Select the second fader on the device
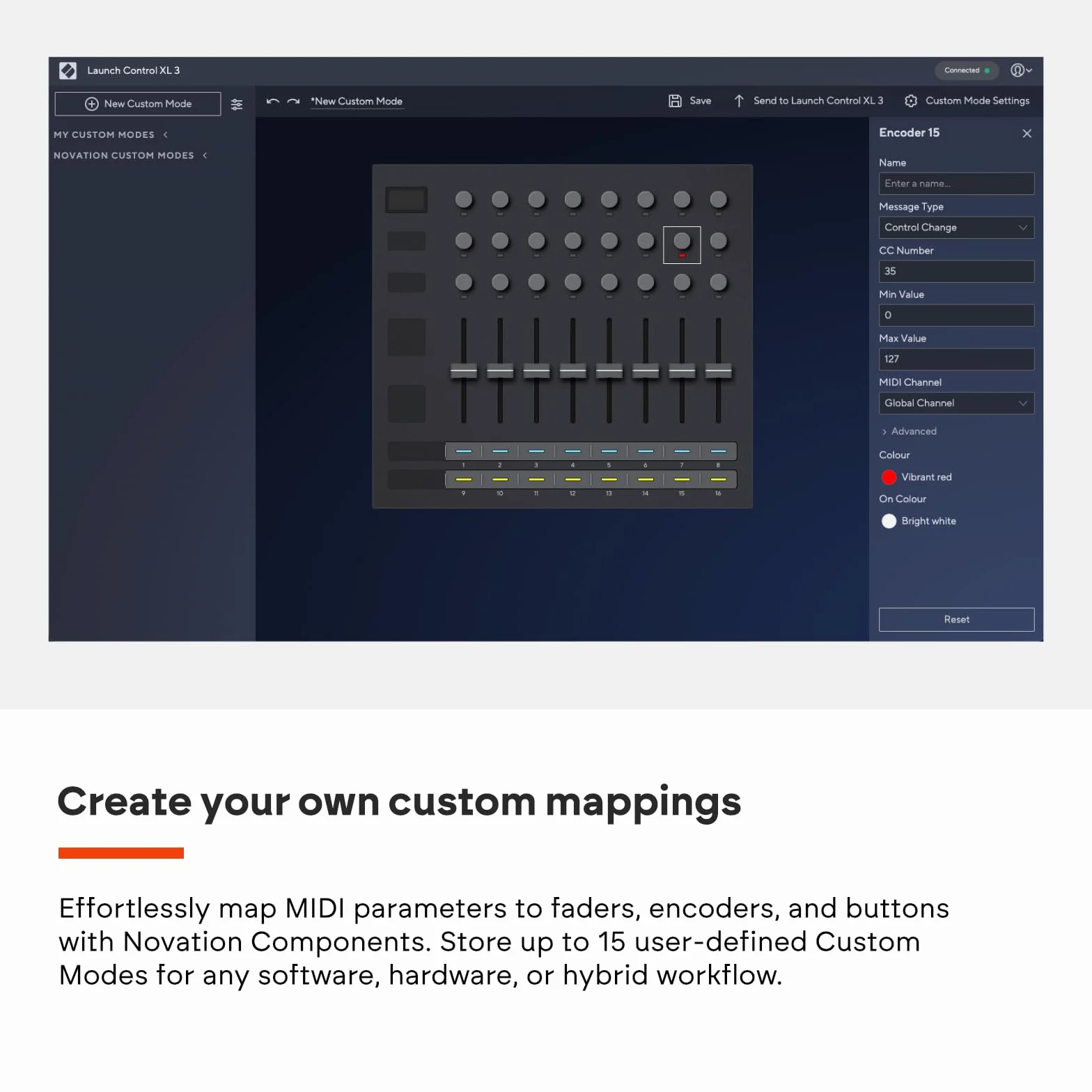Screen dimensions: 1092x1092 (500, 371)
